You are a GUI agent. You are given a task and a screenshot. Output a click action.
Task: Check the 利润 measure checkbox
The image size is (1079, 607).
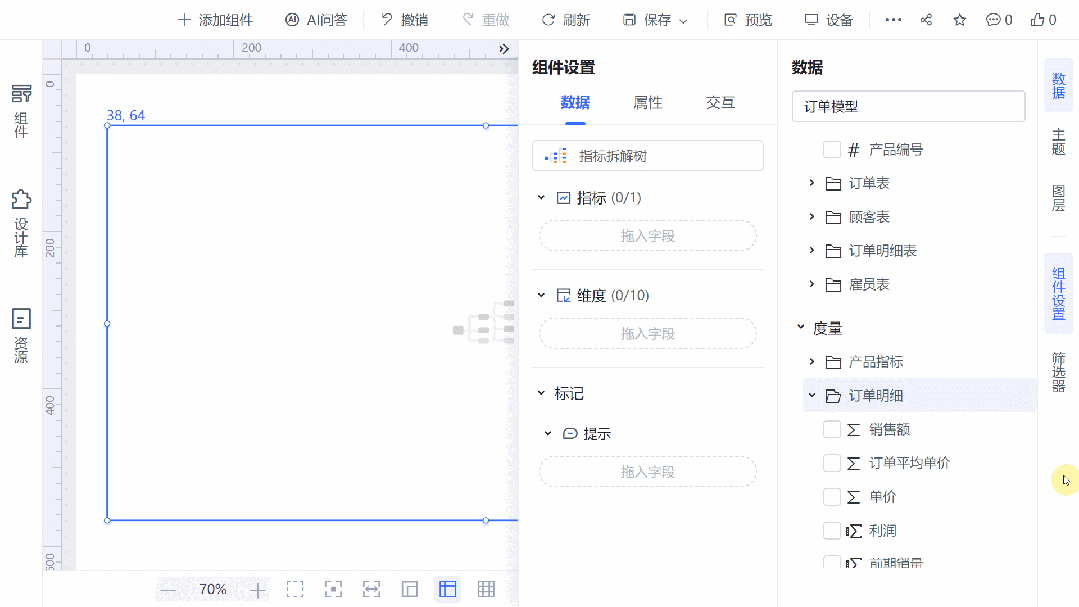click(831, 530)
